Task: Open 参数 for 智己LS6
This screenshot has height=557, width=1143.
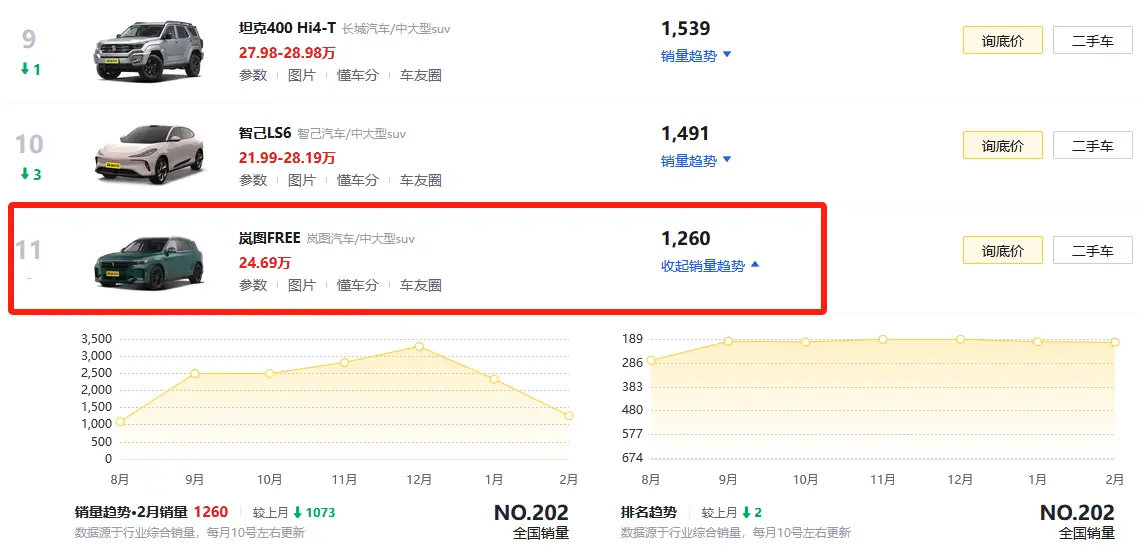Action: click(253, 180)
